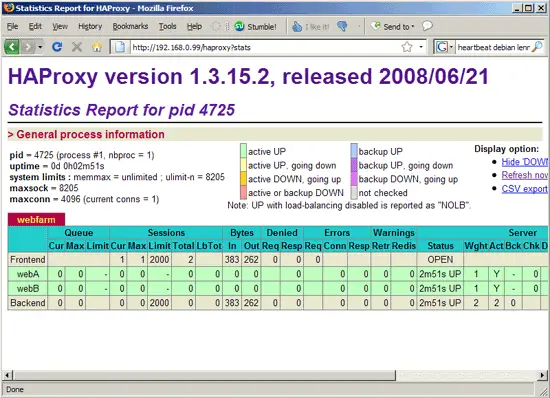This screenshot has width=550, height=398.
Task: Open the Tools menu
Action: click(x=167, y=26)
